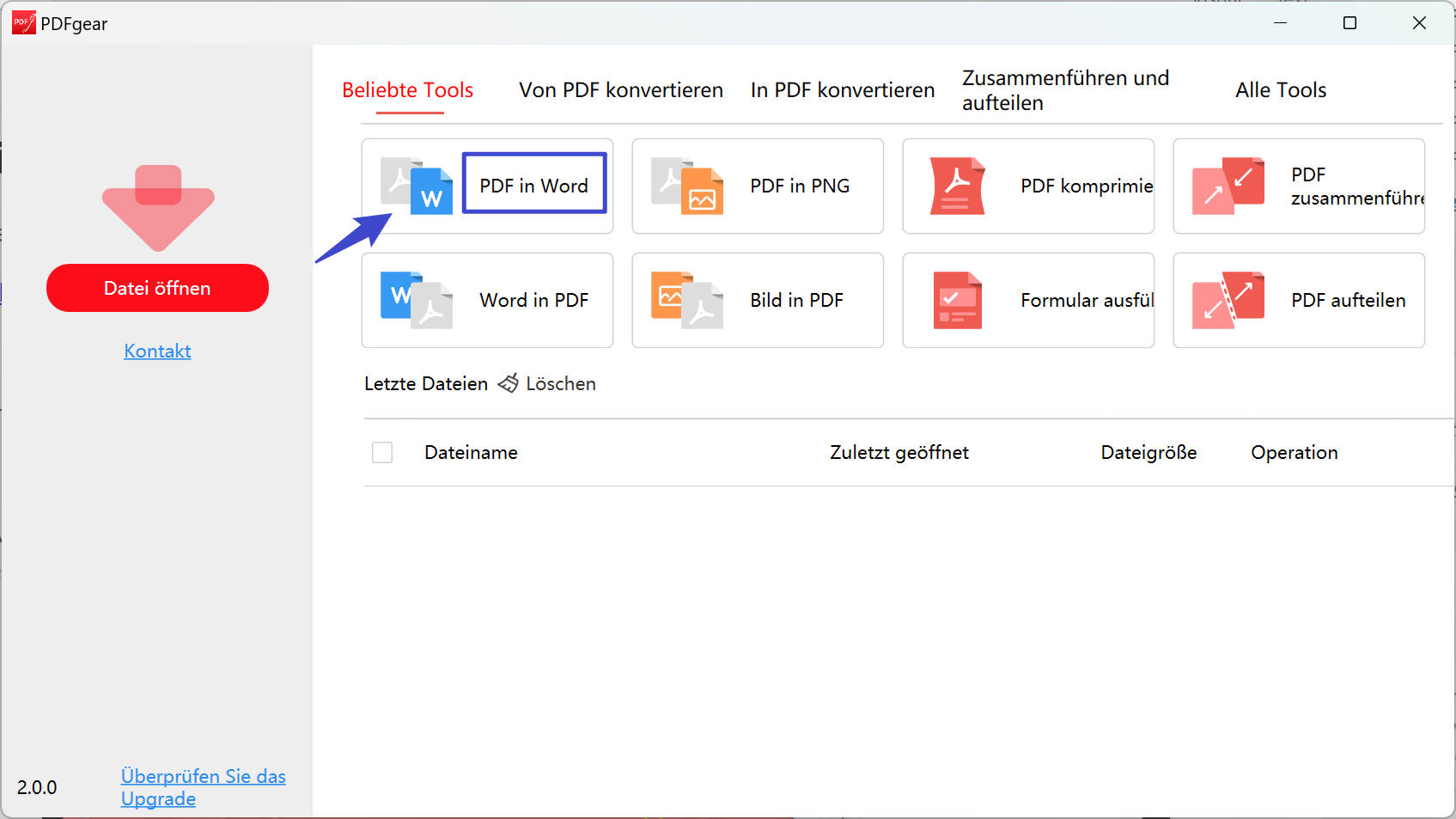Click Überprüfen Sie das Upgrade link
Screen dimensions: 1456x819
point(203,786)
